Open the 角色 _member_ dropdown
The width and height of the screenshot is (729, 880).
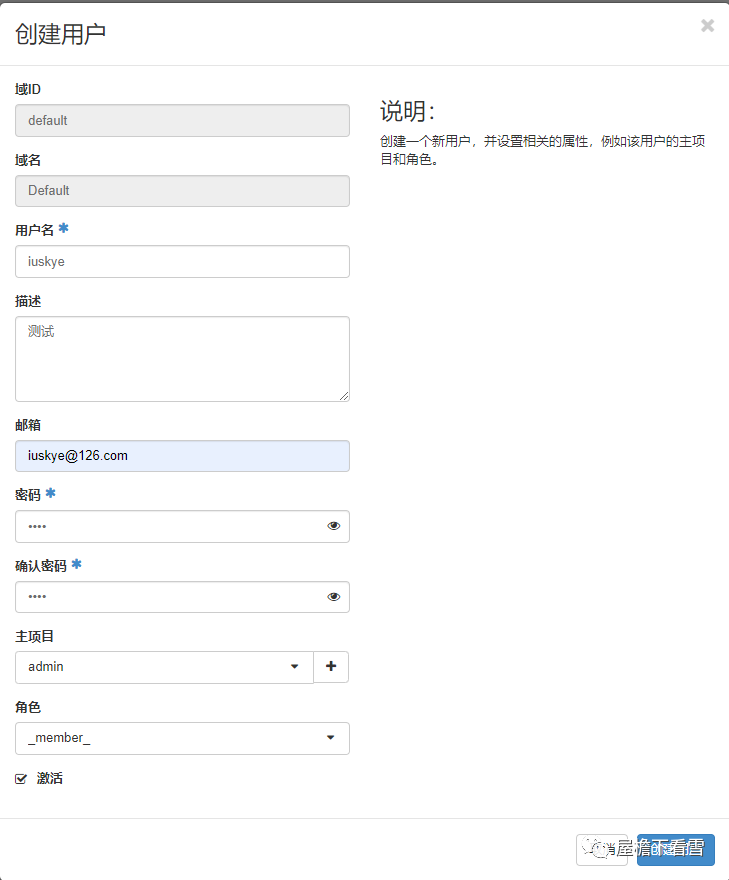(x=182, y=738)
